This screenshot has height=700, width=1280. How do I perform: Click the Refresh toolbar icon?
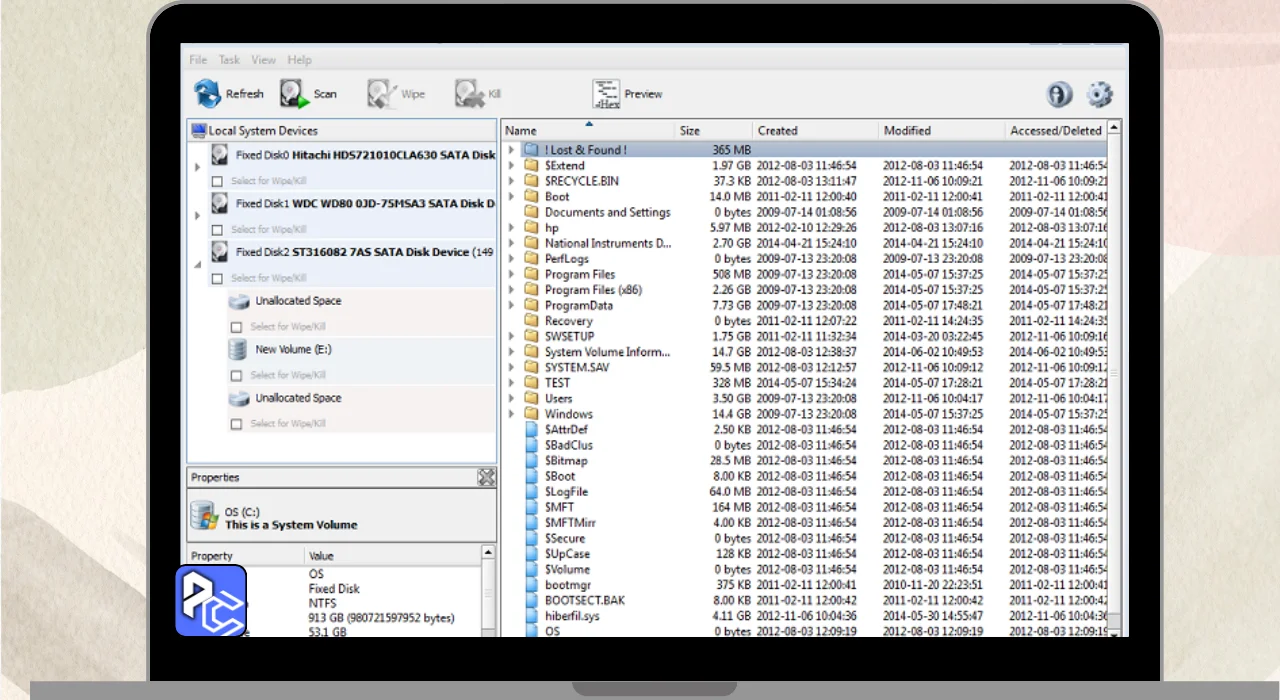[208, 94]
